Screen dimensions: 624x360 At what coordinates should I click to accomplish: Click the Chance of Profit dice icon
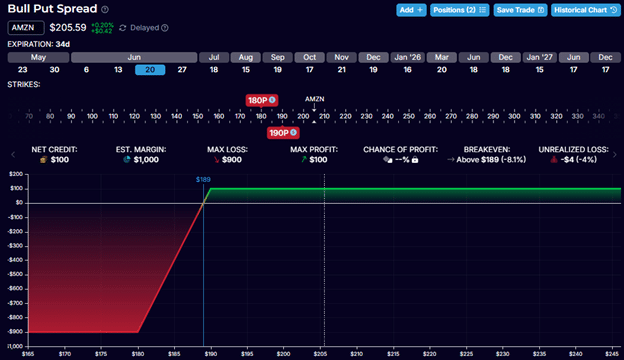[x=388, y=160]
